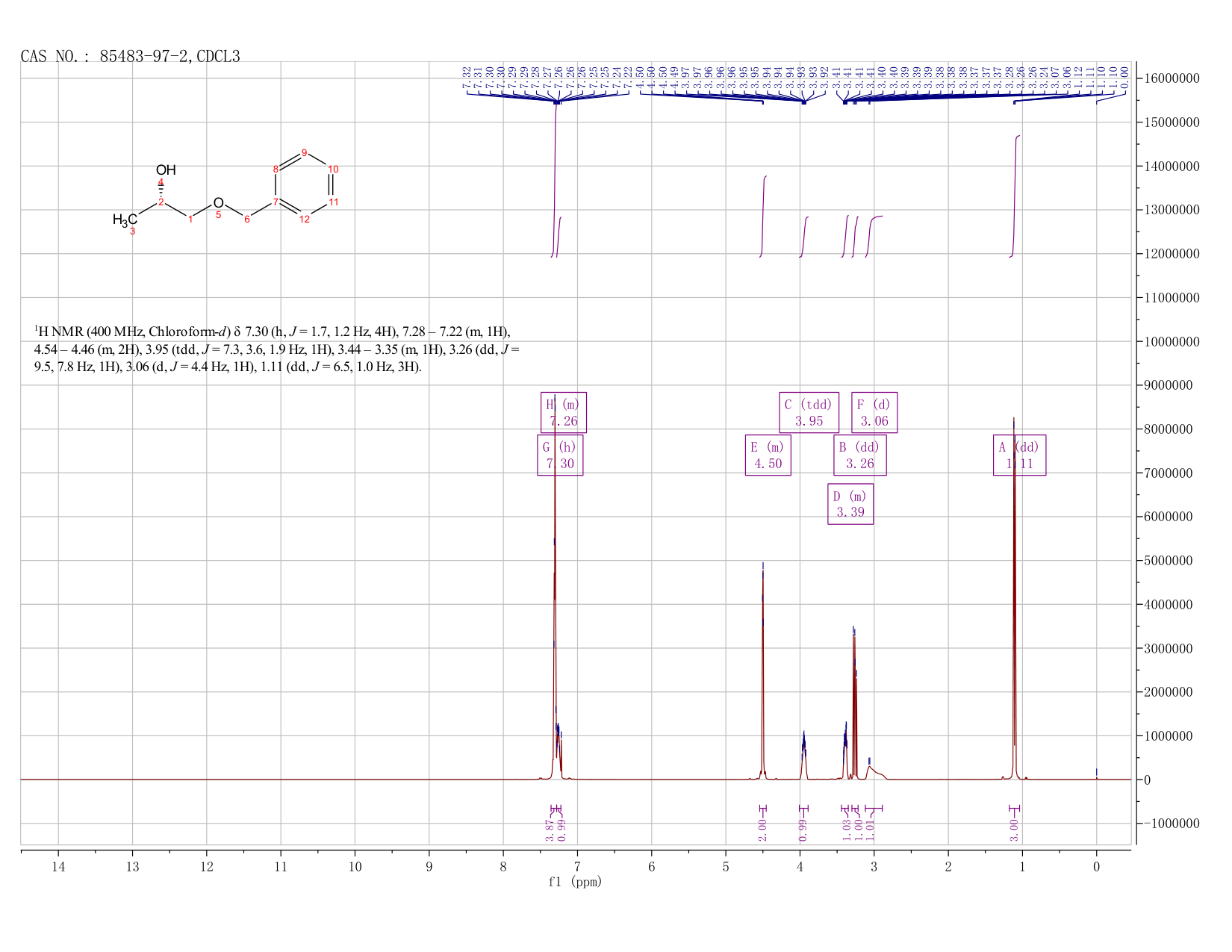Image resolution: width=1232 pixels, height=952 pixels.
Task: Click the integral value 3.87 under aromatic peak
Action: click(x=550, y=830)
